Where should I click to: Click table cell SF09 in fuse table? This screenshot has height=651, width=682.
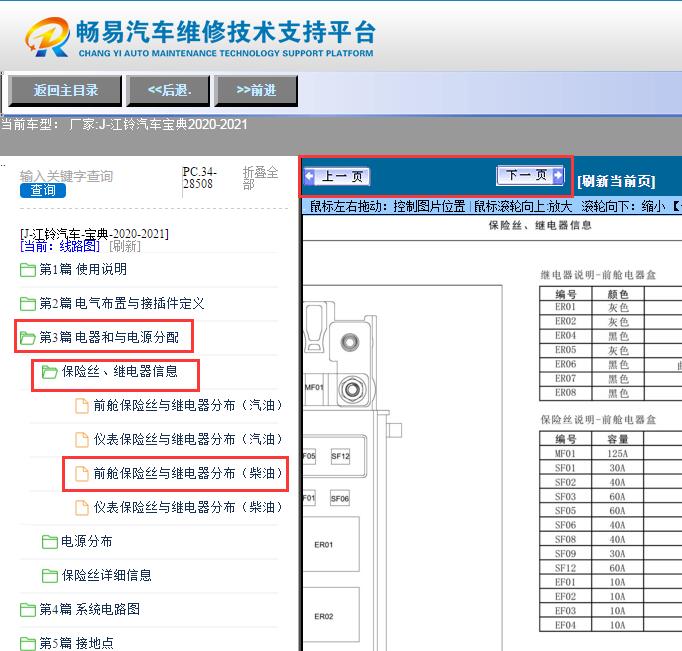[x=565, y=554]
